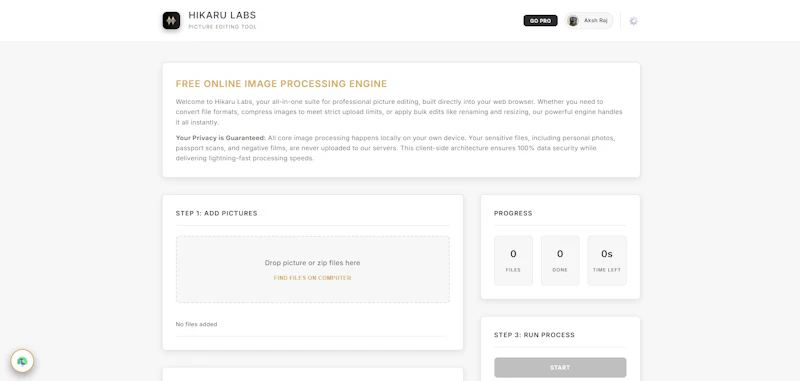Click the No files added text

[x=196, y=324]
